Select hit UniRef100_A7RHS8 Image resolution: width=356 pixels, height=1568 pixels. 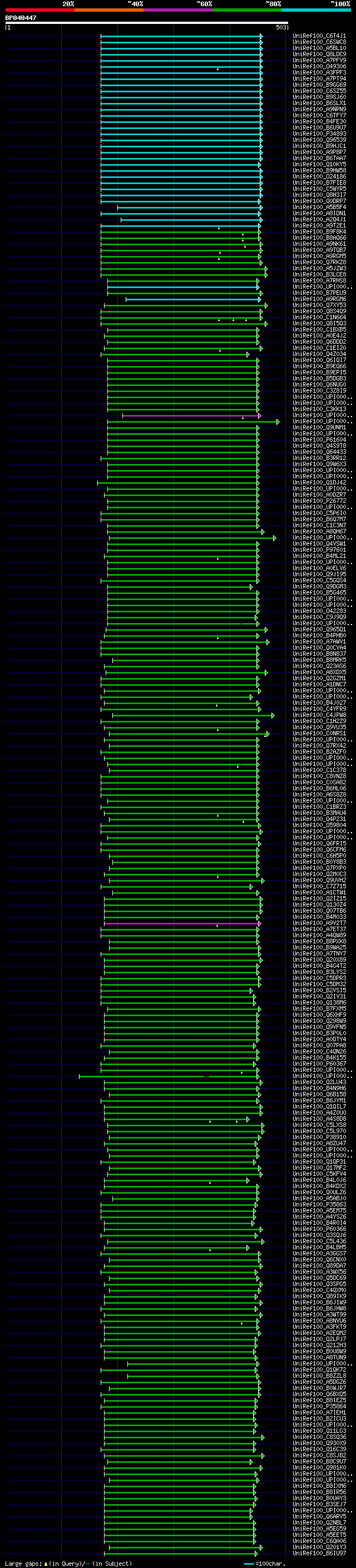click(319, 280)
